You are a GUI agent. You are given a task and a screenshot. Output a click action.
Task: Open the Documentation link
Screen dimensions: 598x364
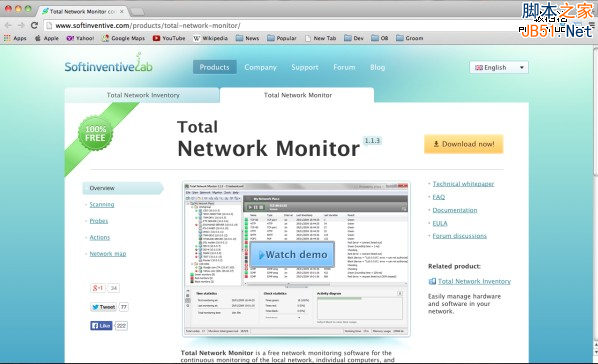pyautogui.click(x=455, y=210)
